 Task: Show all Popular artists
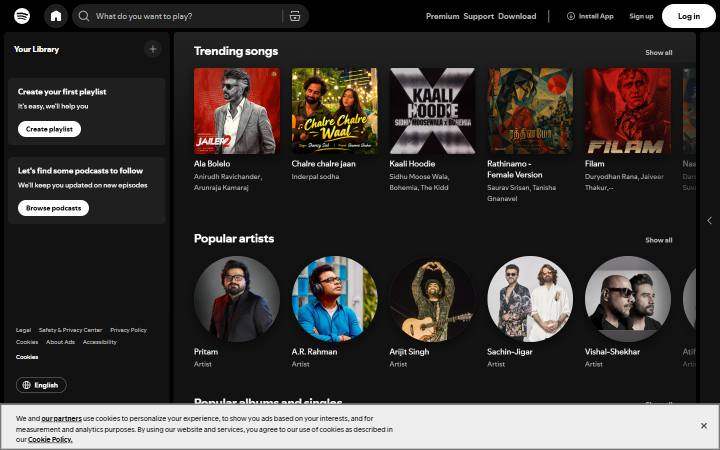point(658,240)
